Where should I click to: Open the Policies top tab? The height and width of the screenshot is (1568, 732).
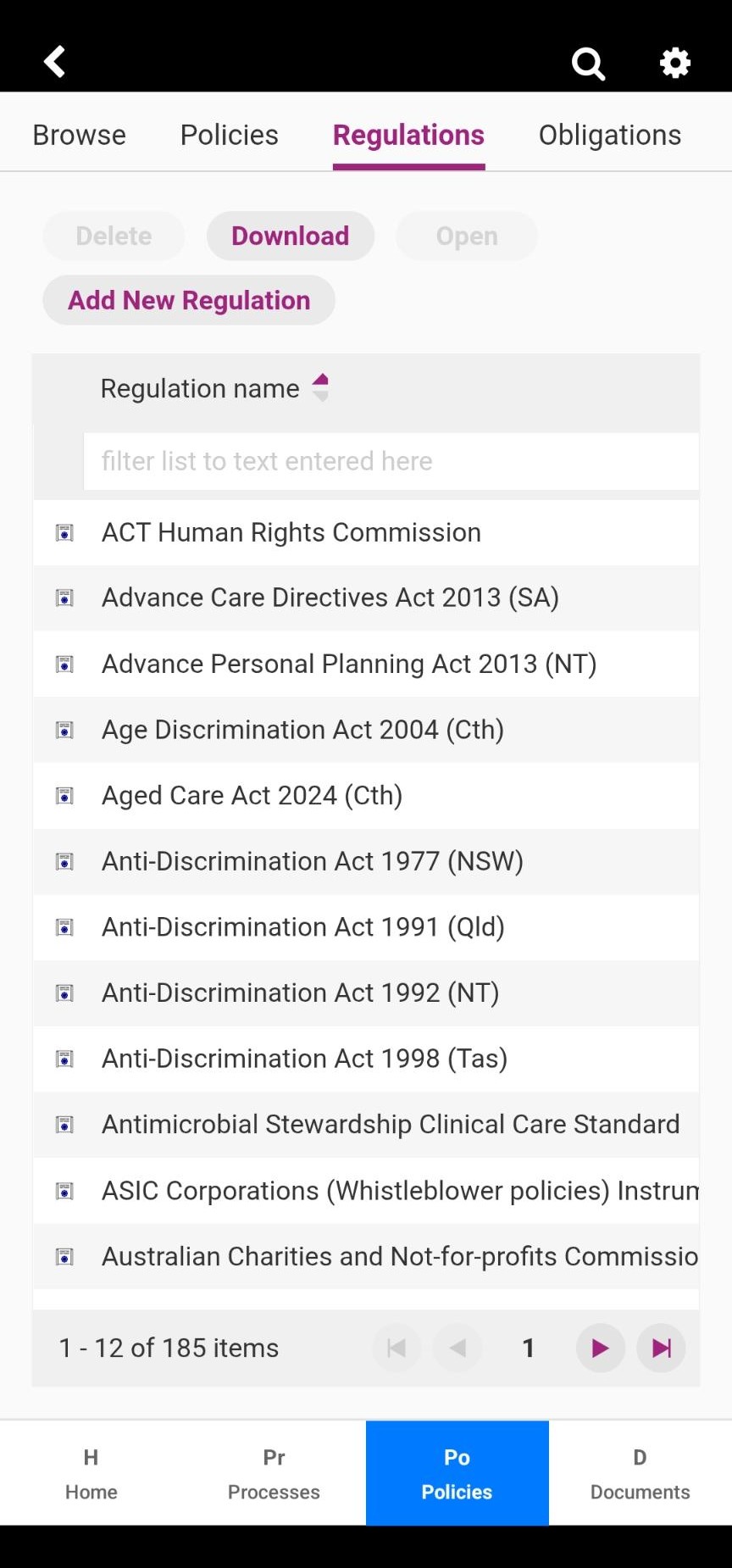[230, 135]
